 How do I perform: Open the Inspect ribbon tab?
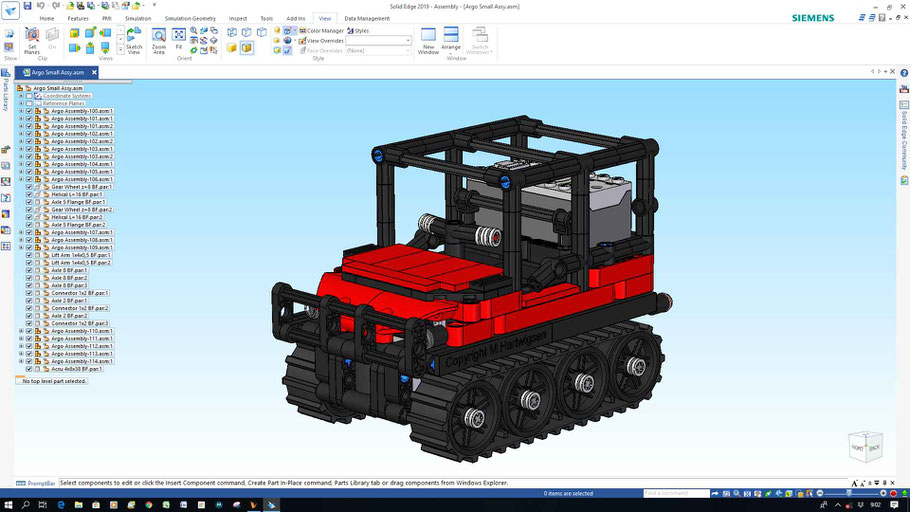coord(237,19)
